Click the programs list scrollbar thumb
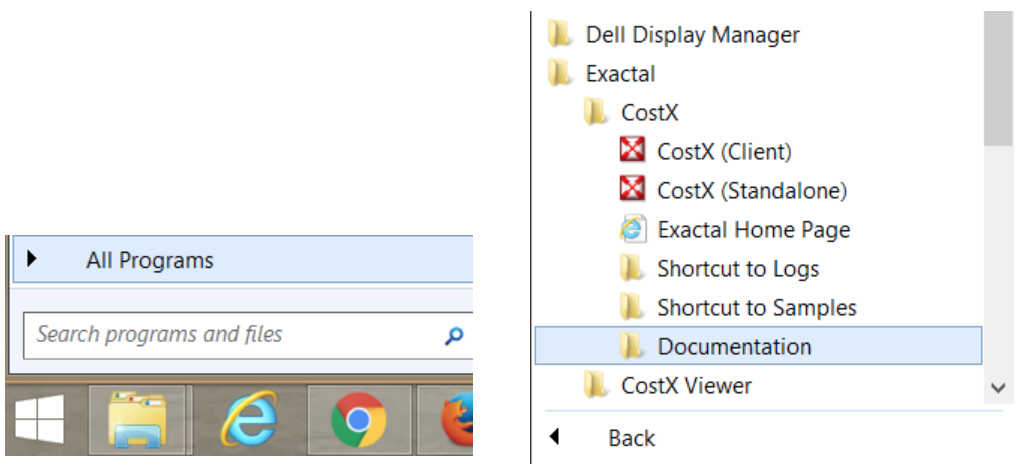 (998, 78)
